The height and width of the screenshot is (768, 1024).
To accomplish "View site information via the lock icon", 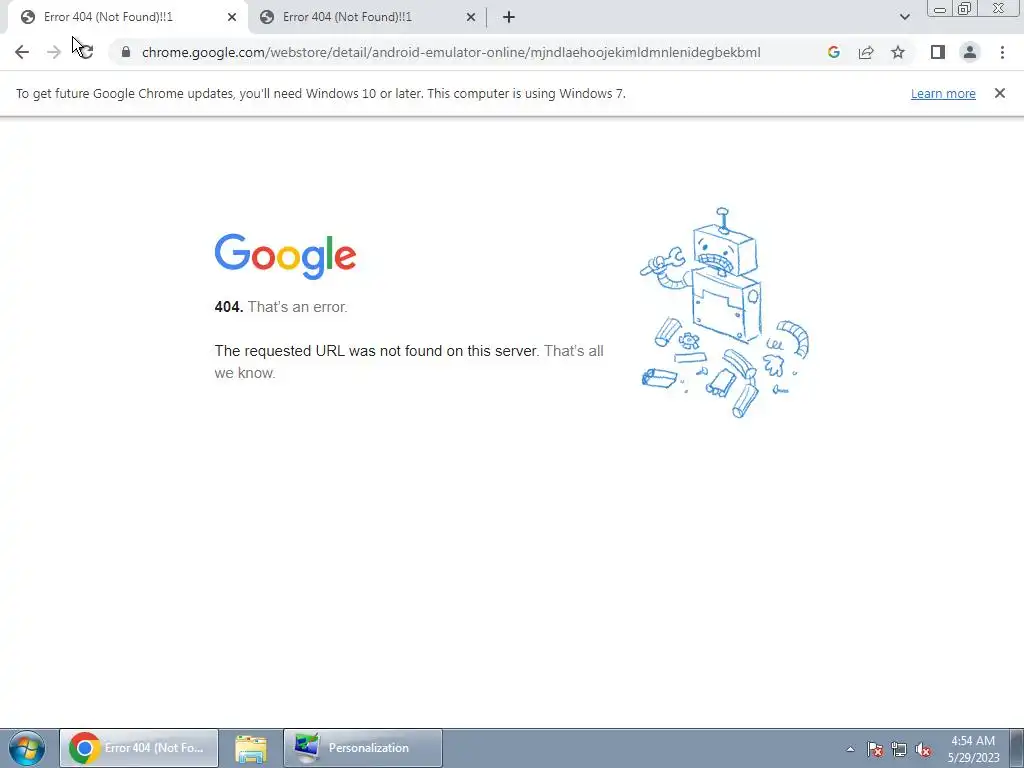I will coord(126,52).
